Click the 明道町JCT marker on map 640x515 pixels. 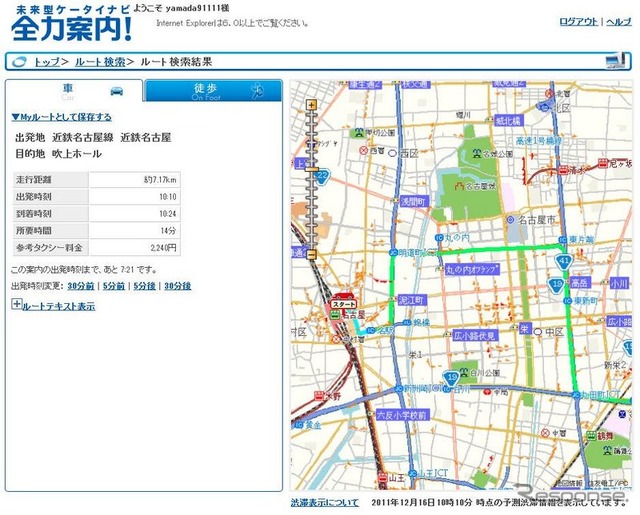(x=393, y=253)
